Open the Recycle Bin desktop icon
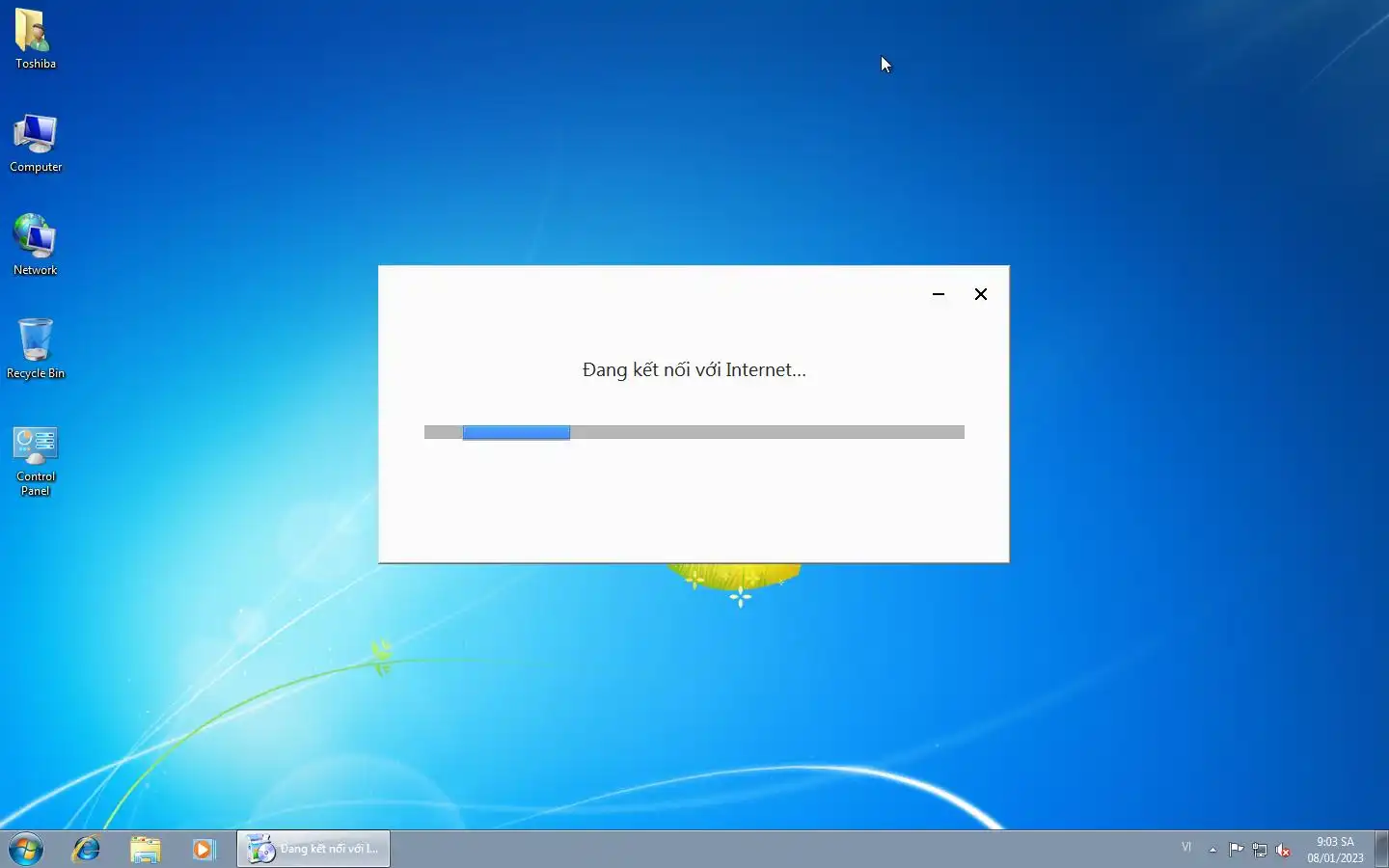 tap(35, 349)
